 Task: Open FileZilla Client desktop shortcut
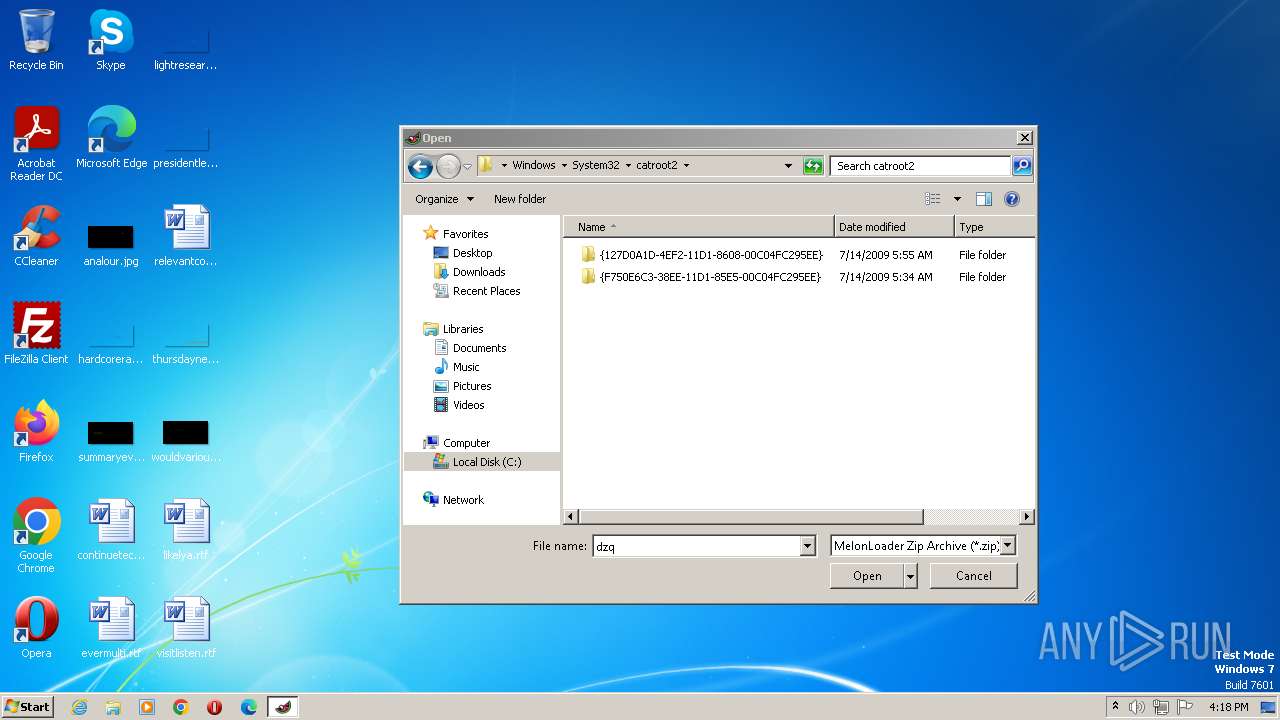[x=36, y=334]
